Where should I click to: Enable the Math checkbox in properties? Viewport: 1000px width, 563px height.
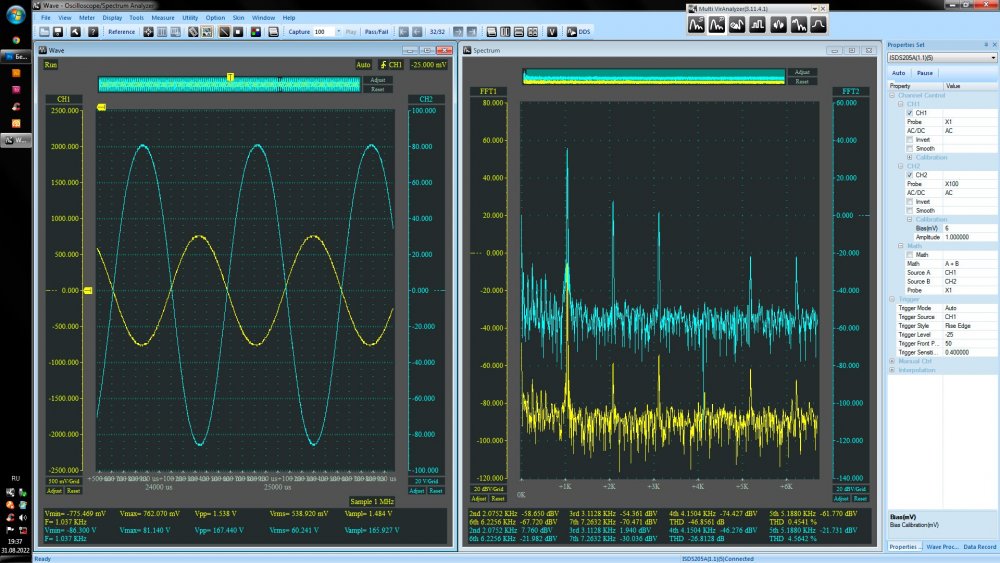pos(909,254)
